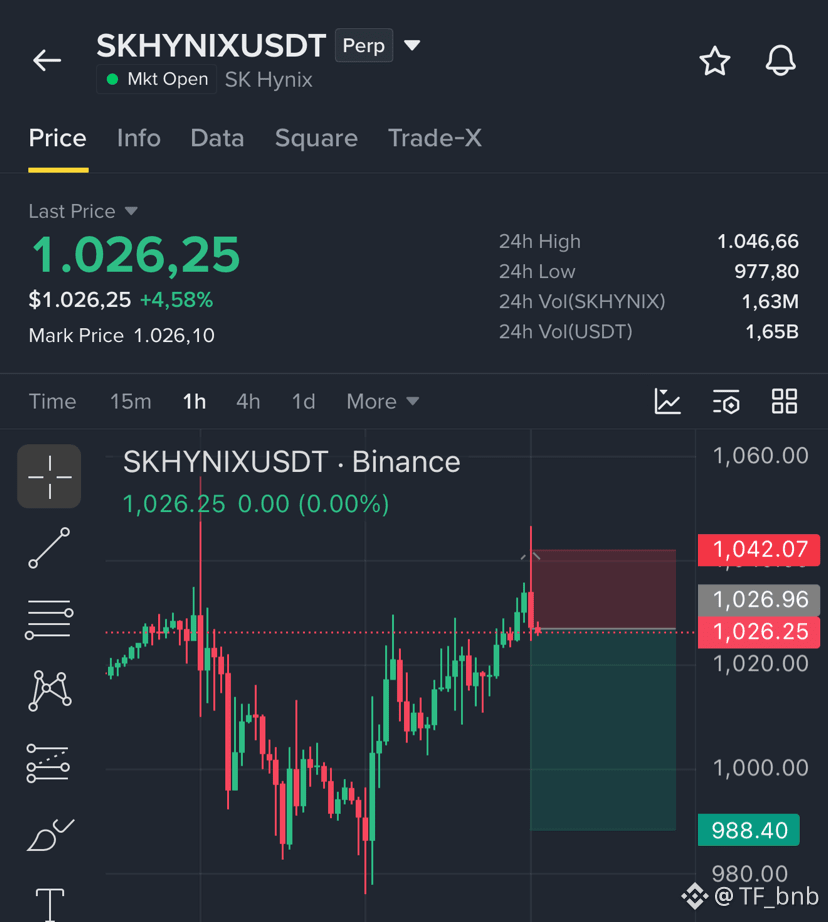This screenshot has width=828, height=922.
Task: Click the large 1.026,25 last price
Action: [136, 255]
